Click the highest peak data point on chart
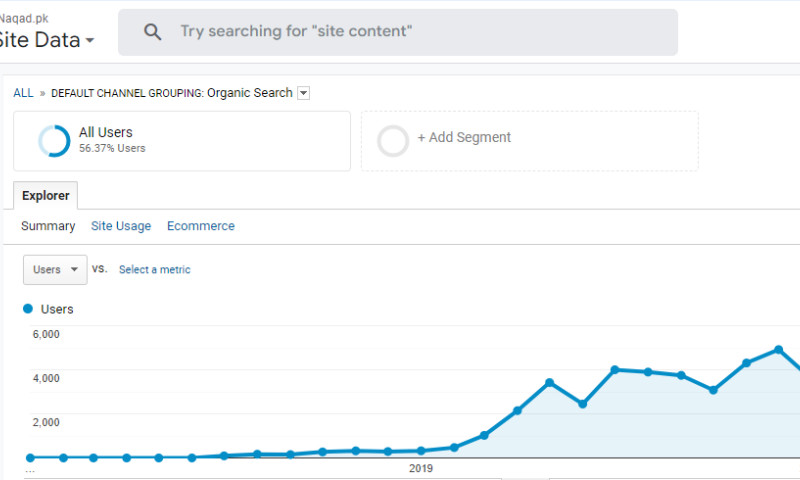 [x=778, y=350]
